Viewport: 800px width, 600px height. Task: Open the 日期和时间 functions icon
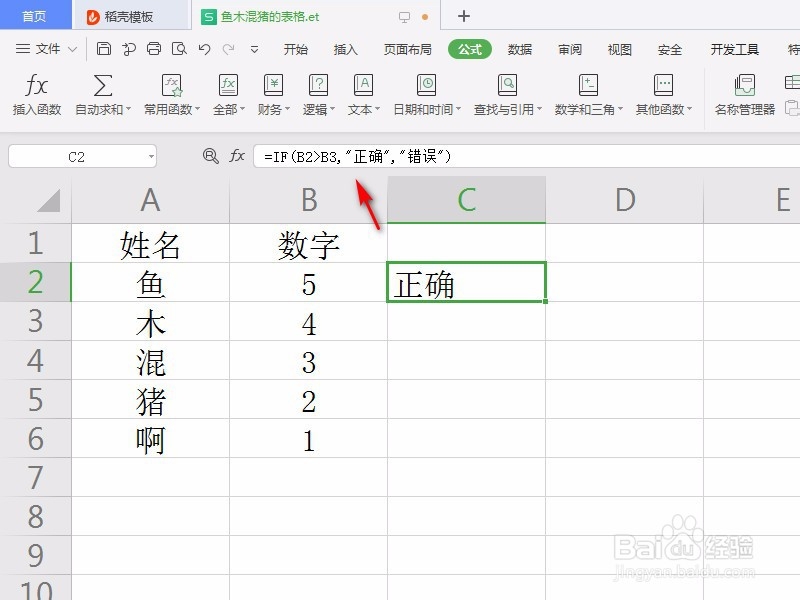pyautogui.click(x=426, y=85)
